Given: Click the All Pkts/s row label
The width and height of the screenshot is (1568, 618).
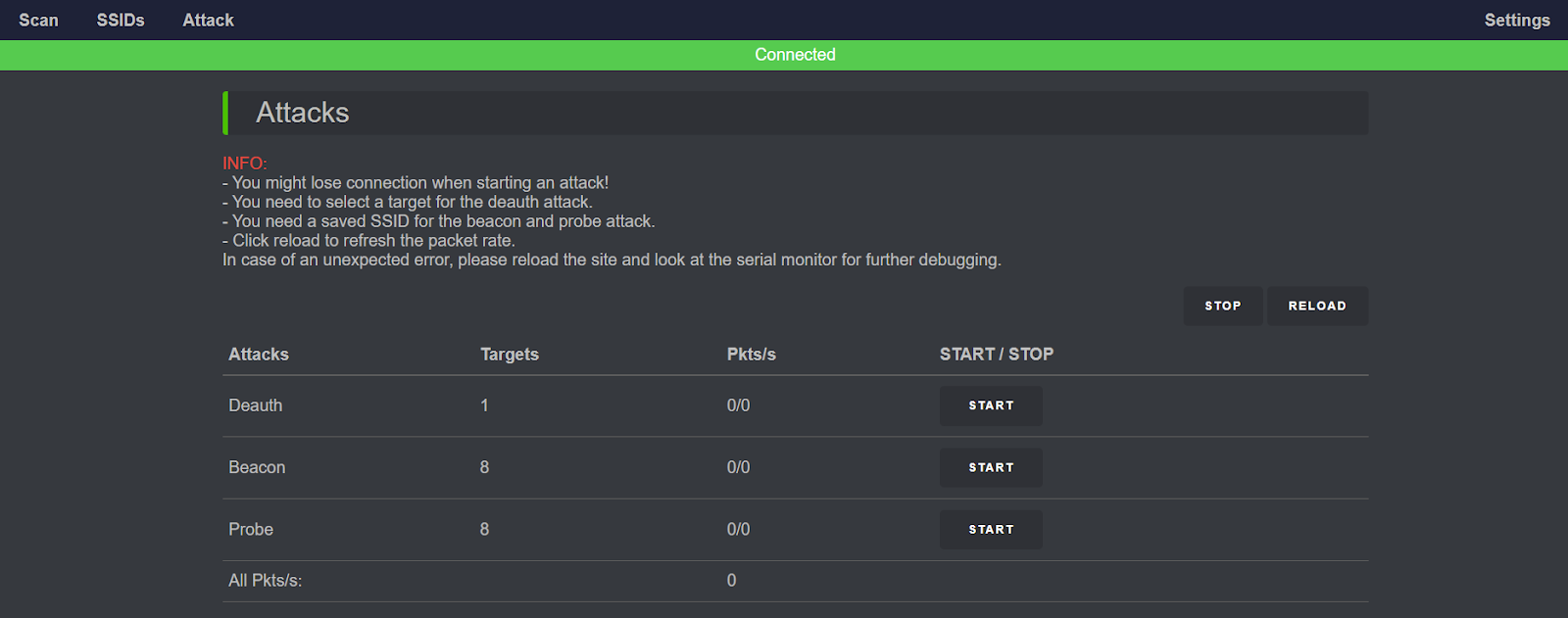Looking at the screenshot, I should tap(266, 581).
